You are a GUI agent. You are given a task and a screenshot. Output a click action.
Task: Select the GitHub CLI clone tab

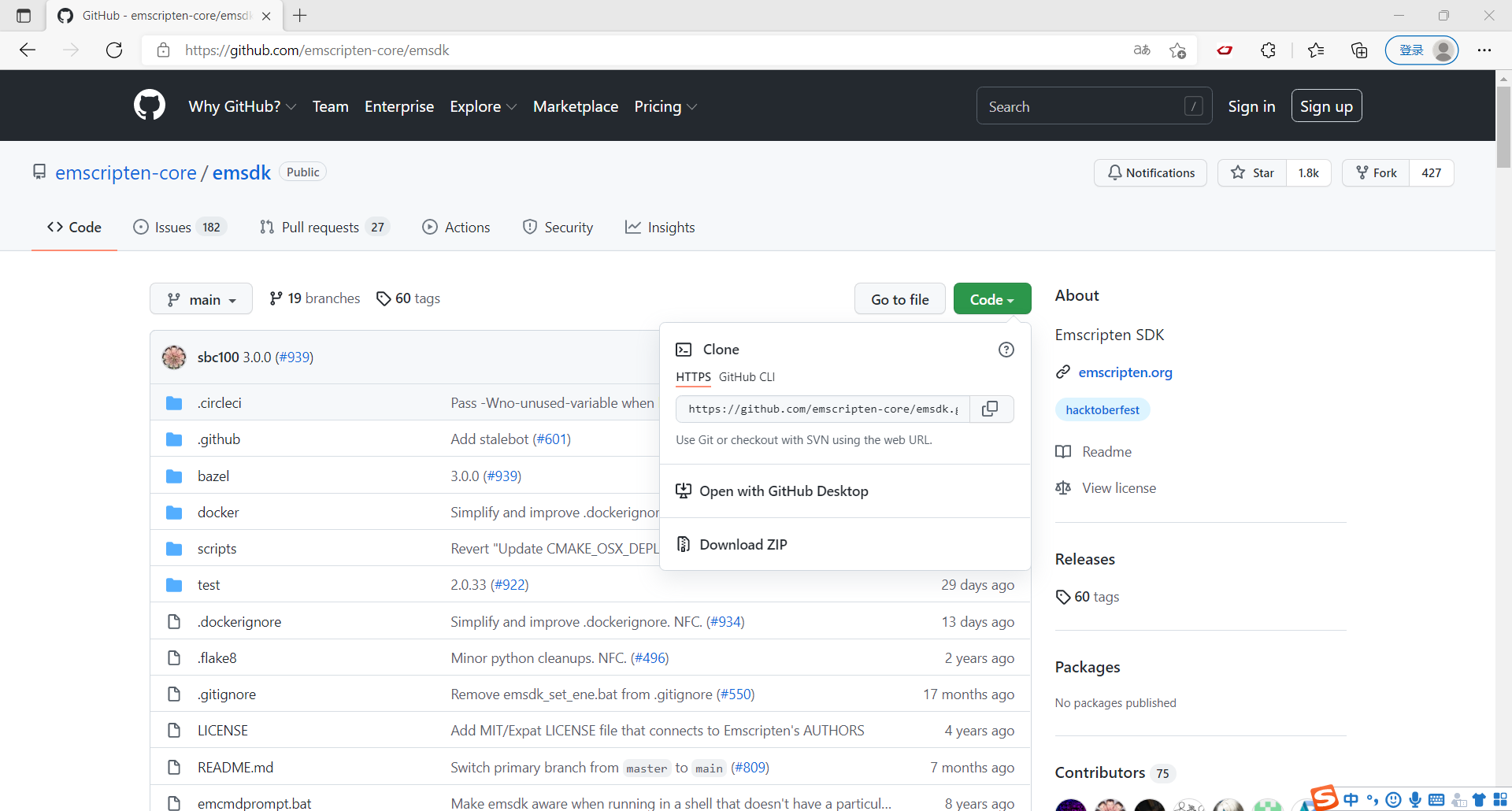pos(747,377)
